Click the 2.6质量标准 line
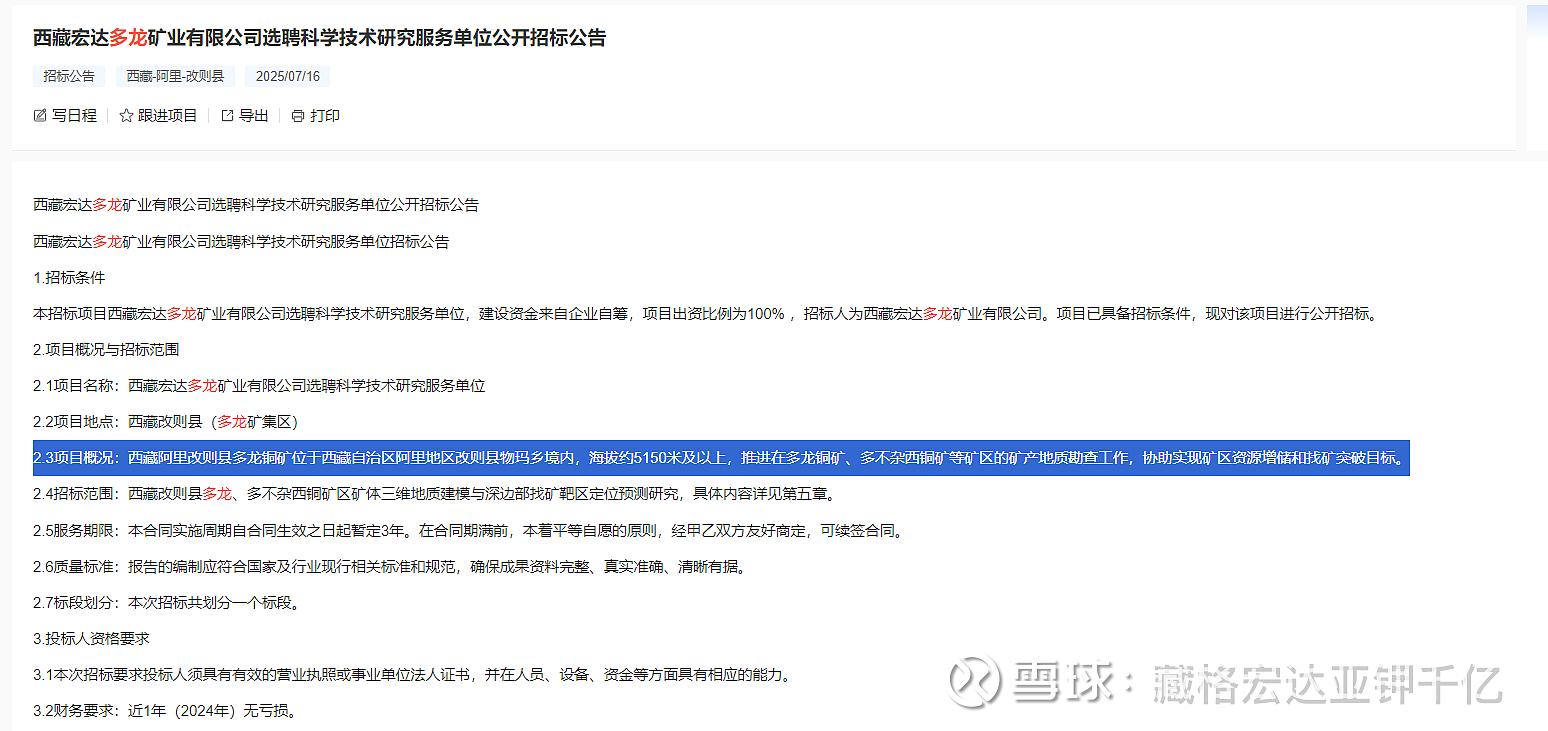Screen dimensions: 1548x731 pyautogui.click(x=391, y=567)
